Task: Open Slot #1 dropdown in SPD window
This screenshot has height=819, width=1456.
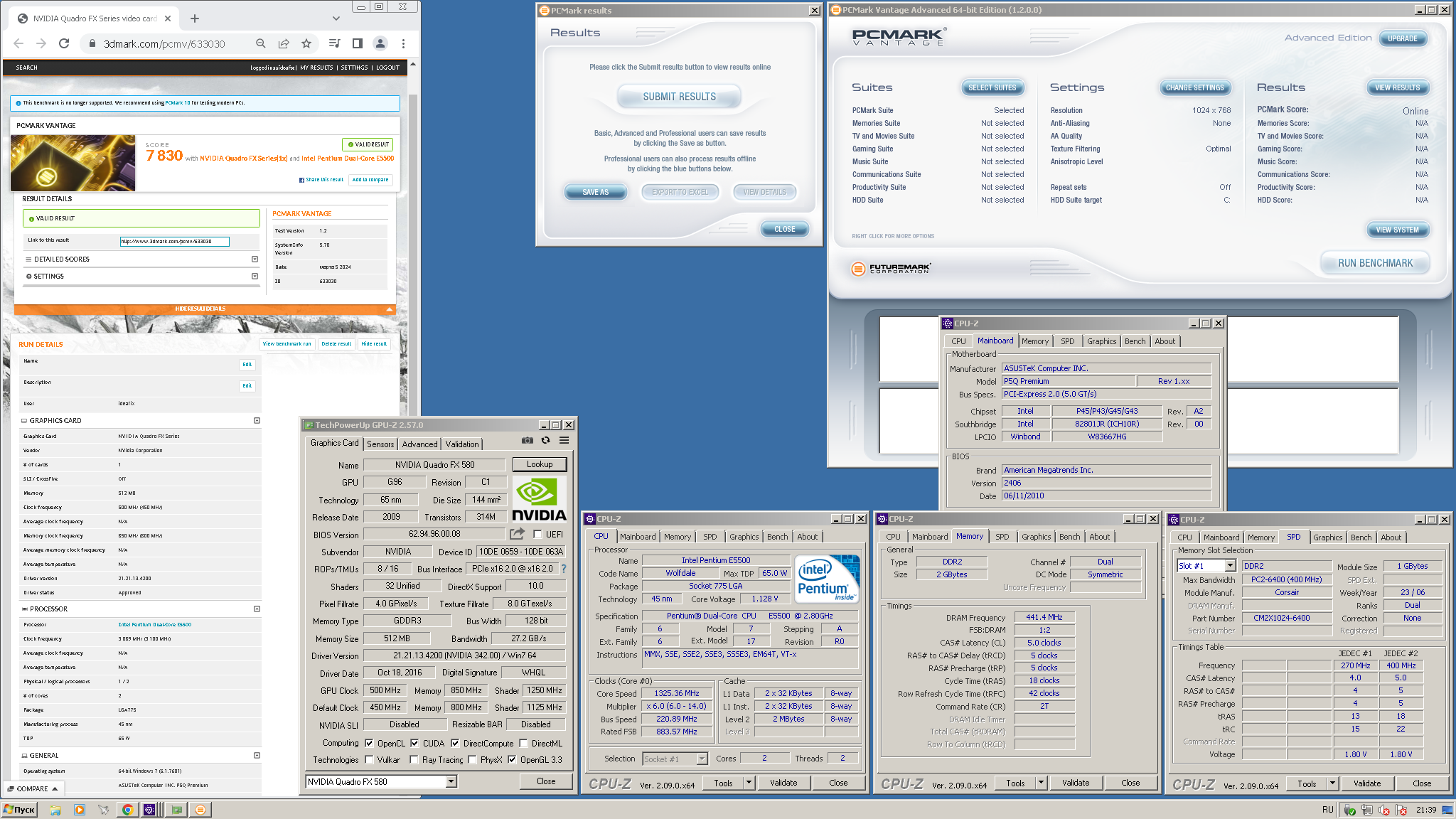Action: 1230,566
